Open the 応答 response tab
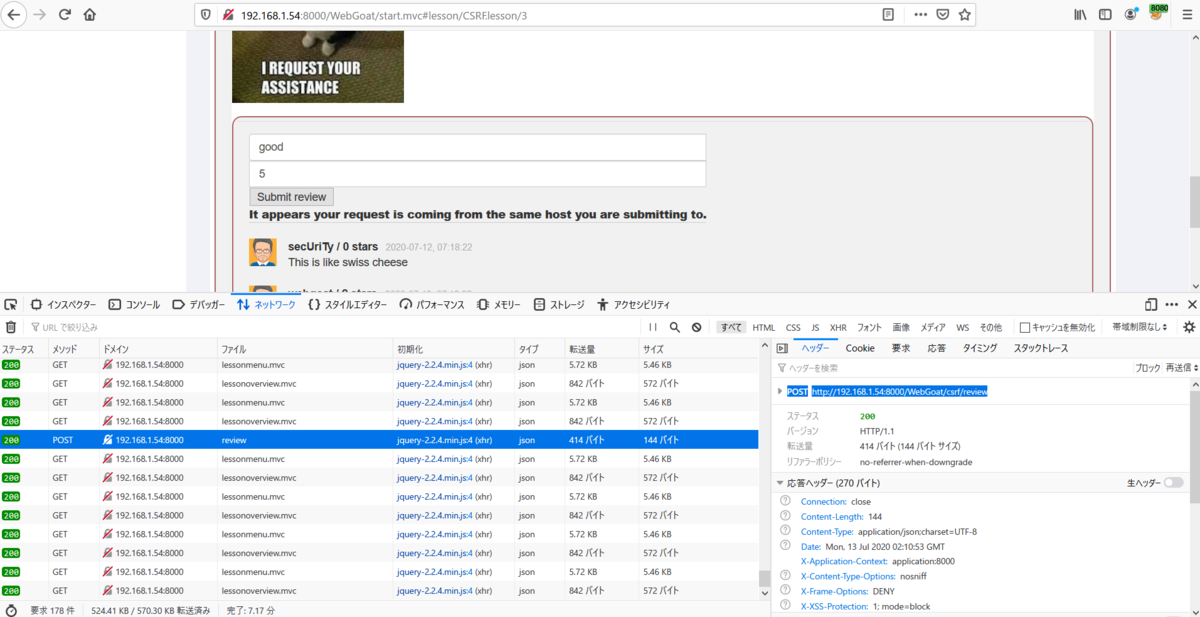Viewport: 1200px width, 617px height. pos(936,348)
